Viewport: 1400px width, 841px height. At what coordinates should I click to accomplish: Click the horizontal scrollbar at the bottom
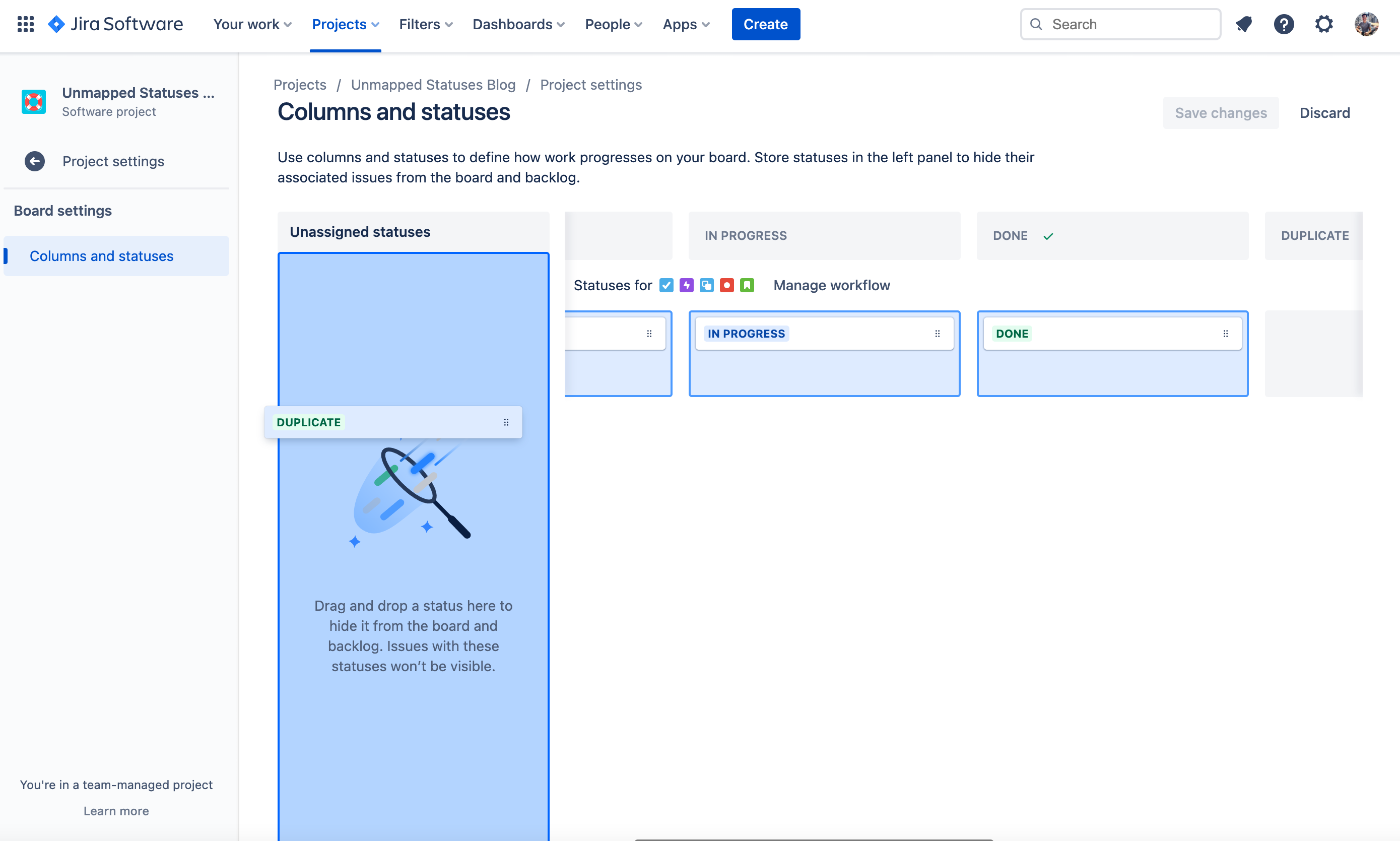pos(813,839)
